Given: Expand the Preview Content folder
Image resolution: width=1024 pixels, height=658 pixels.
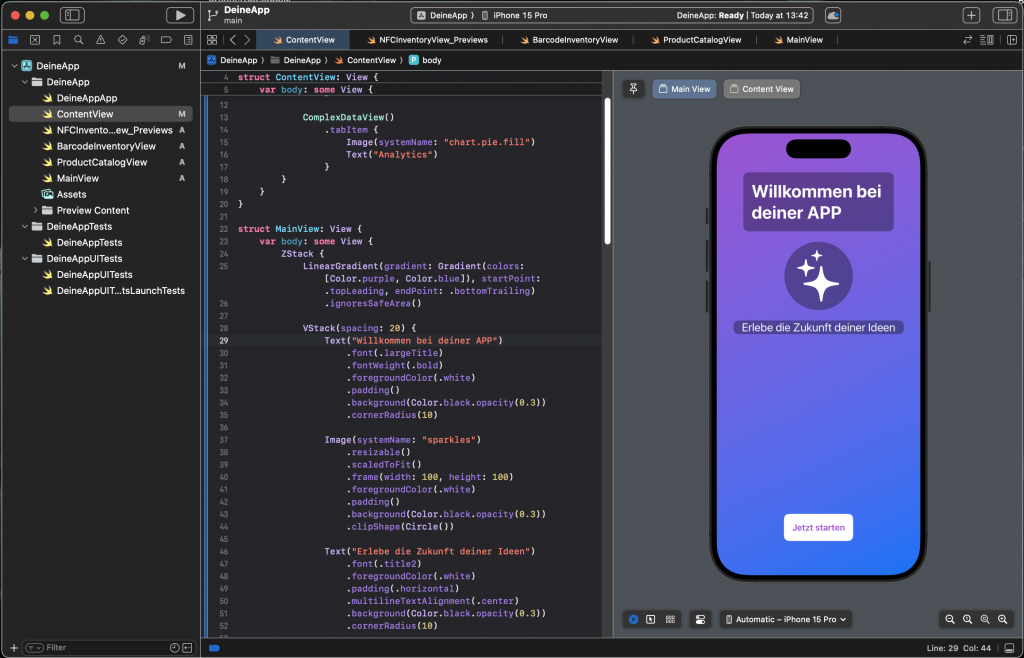Looking at the screenshot, I should tap(36, 211).
